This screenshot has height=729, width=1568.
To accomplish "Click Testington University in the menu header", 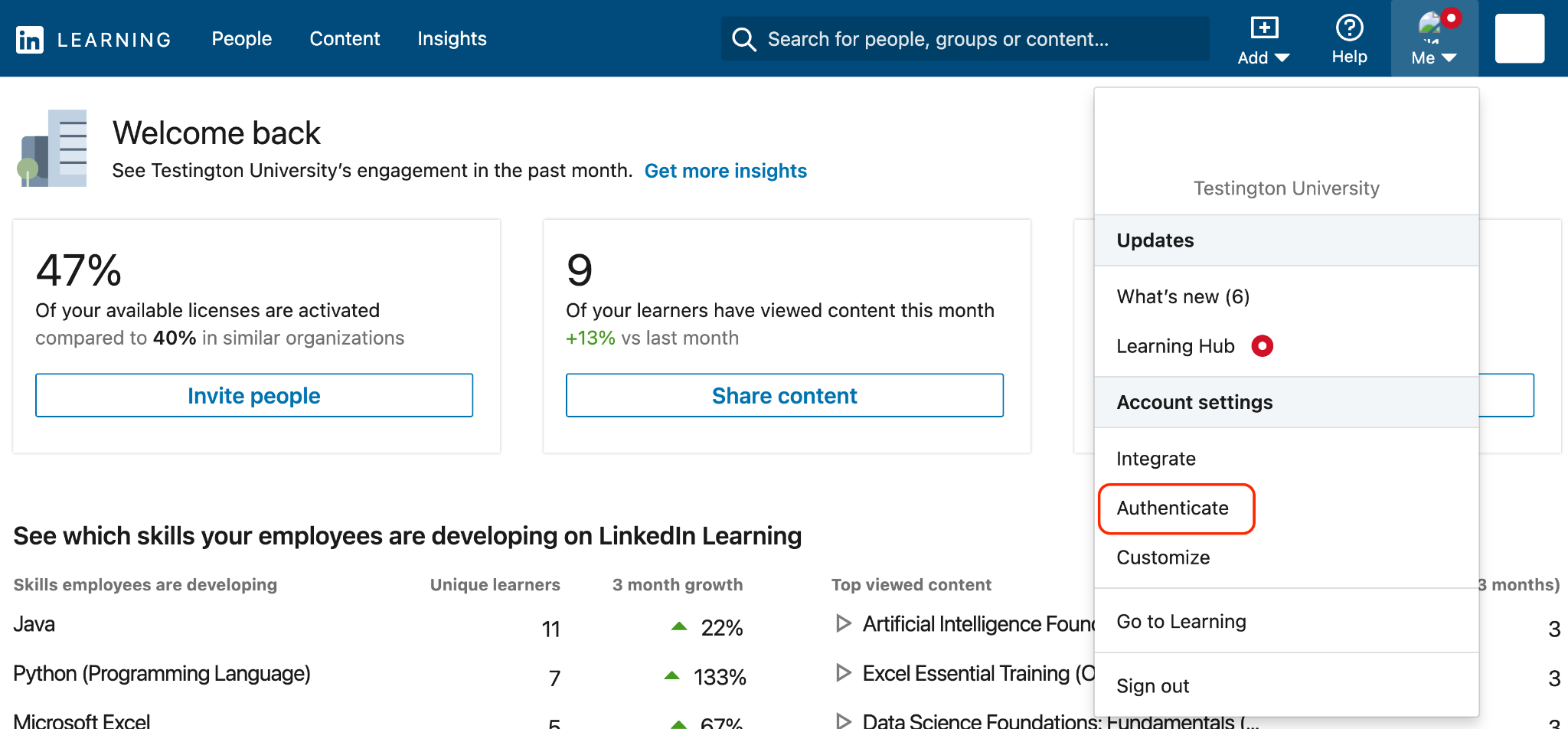I will pyautogui.click(x=1286, y=188).
